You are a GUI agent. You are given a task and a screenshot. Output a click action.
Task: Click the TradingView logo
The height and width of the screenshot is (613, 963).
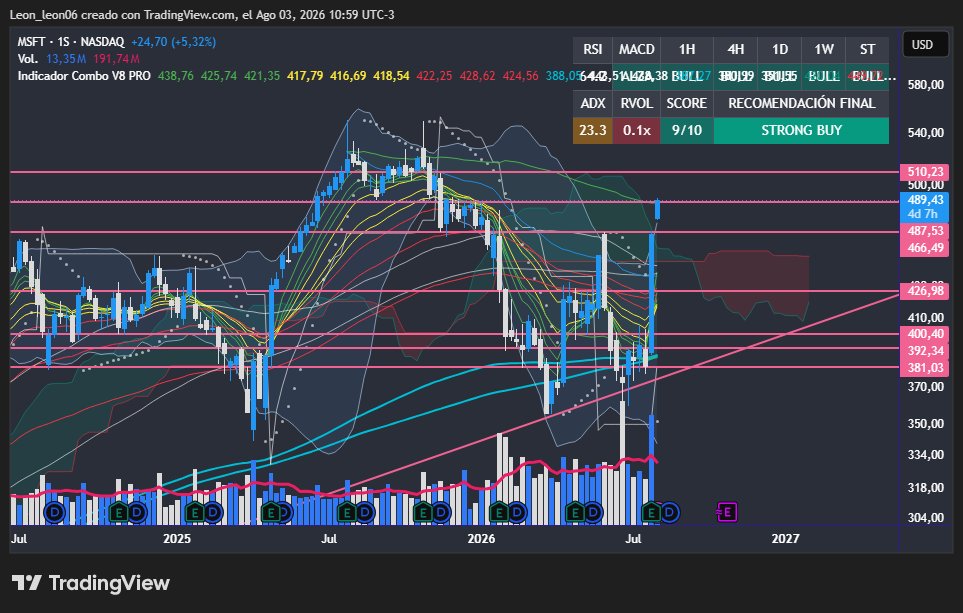click(90, 583)
